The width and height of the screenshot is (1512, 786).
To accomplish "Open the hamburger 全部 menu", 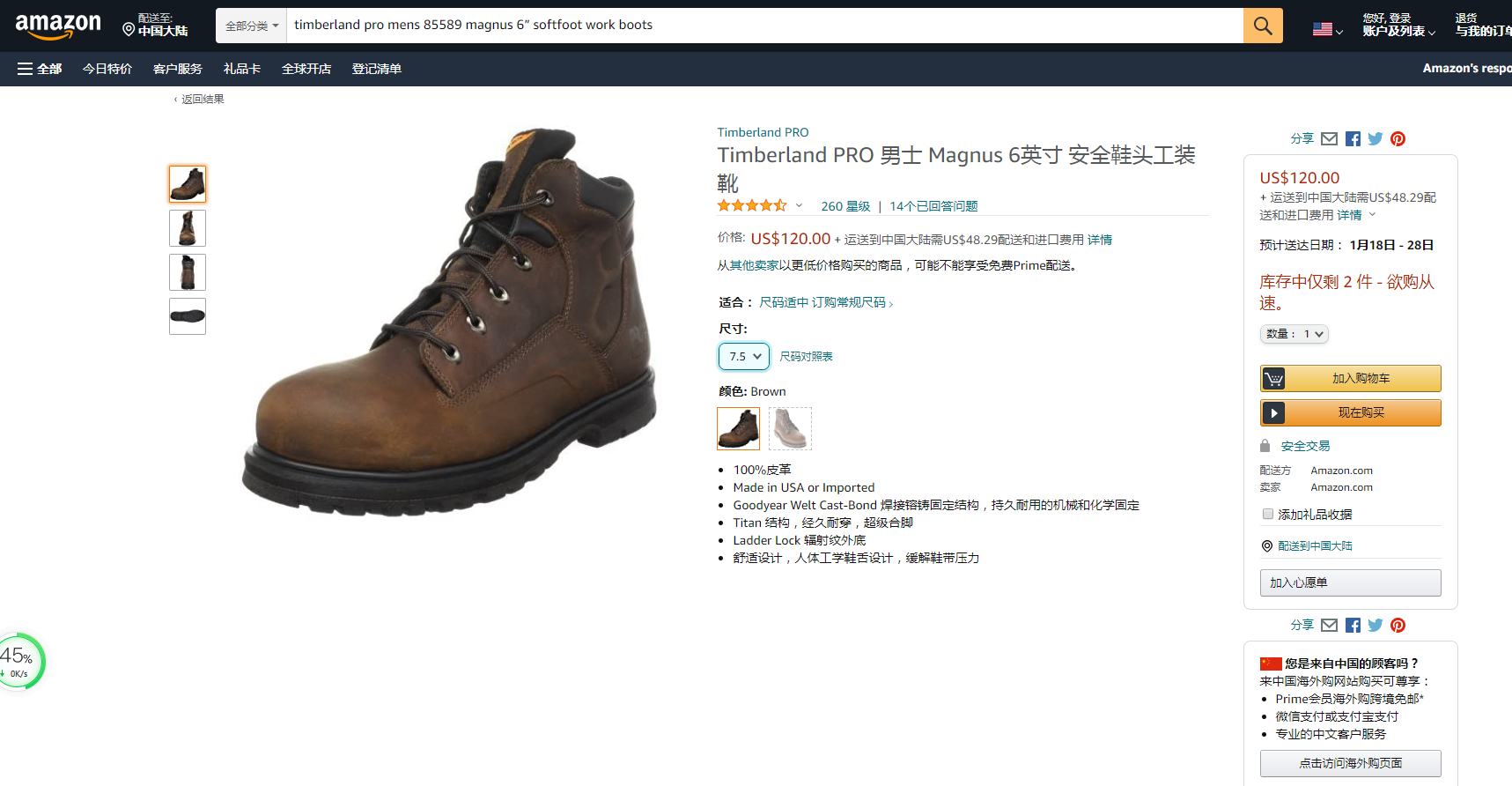I will 40,69.
